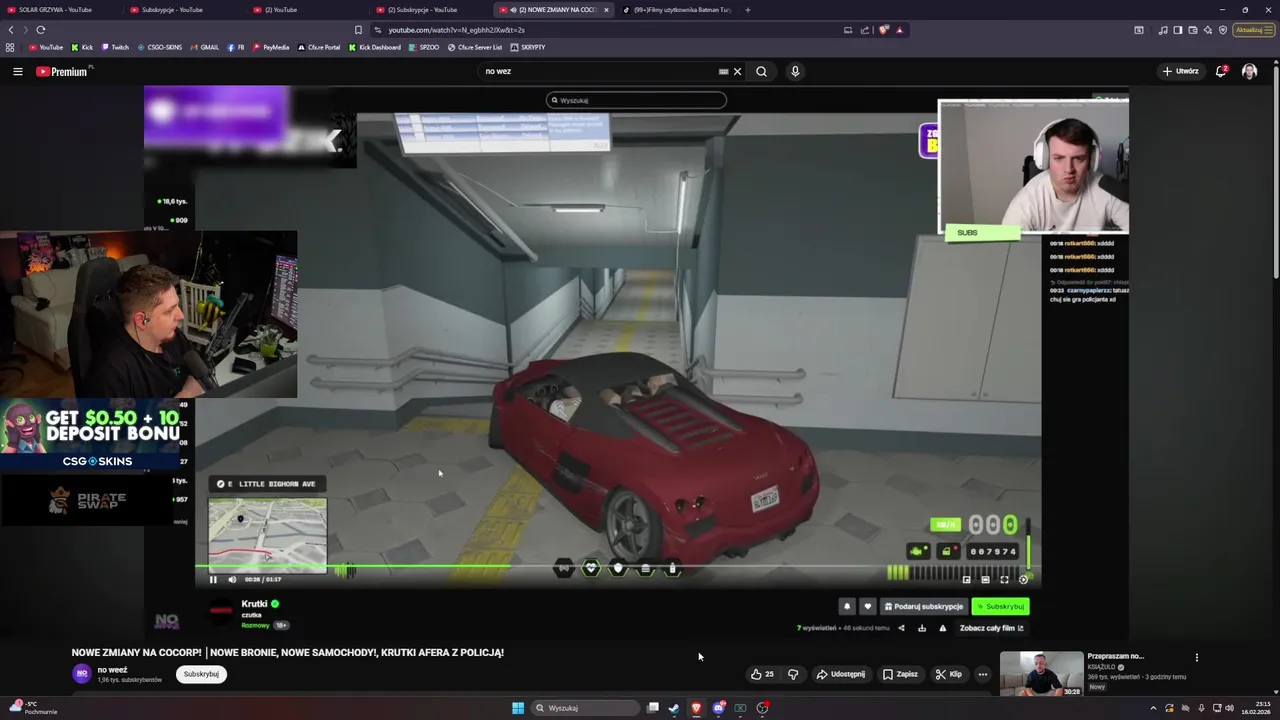1280x720 pixels.
Task: Open embedded player settings gear
Action: pos(1023,579)
